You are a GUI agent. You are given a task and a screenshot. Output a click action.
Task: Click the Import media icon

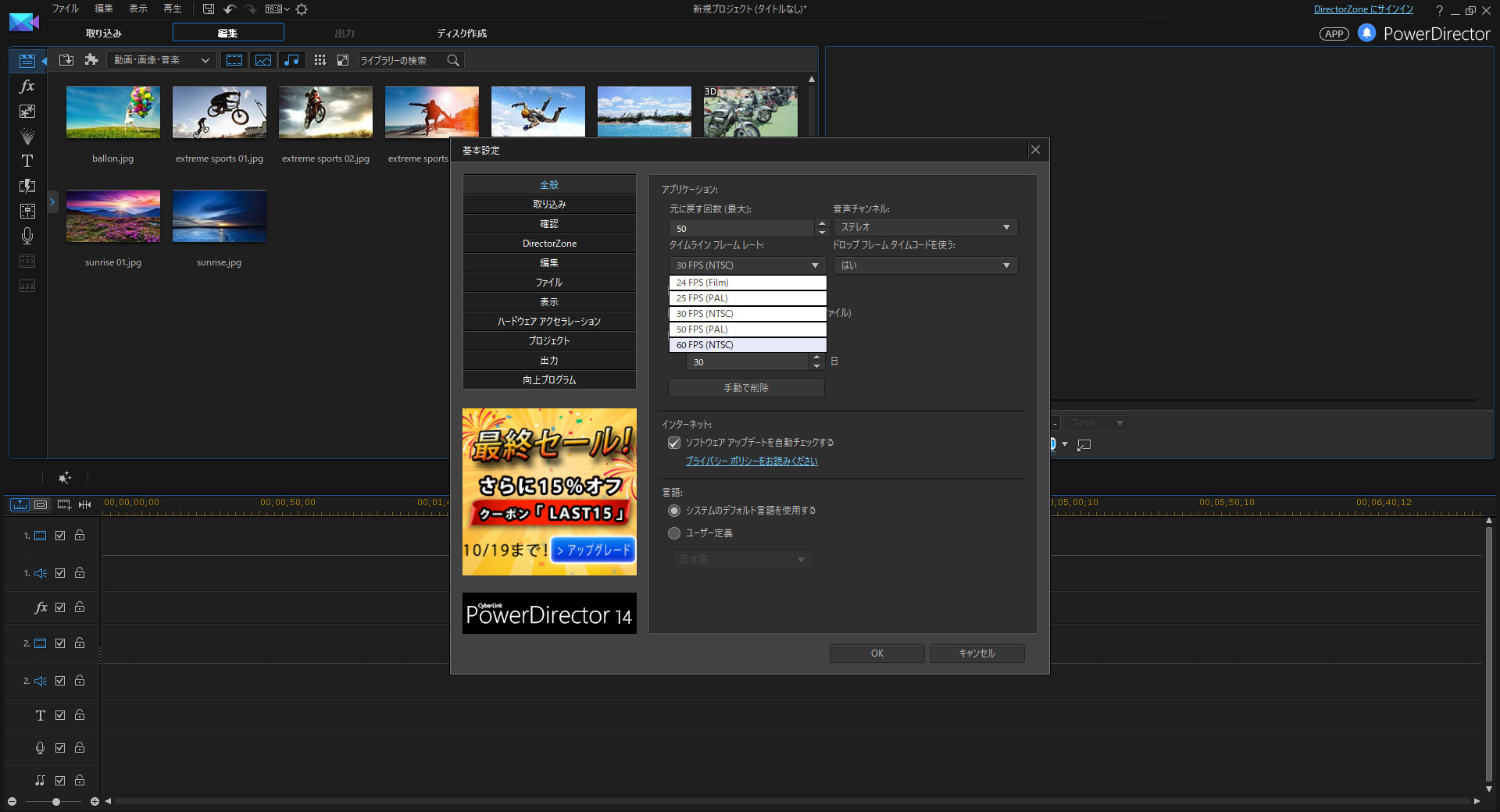click(66, 60)
